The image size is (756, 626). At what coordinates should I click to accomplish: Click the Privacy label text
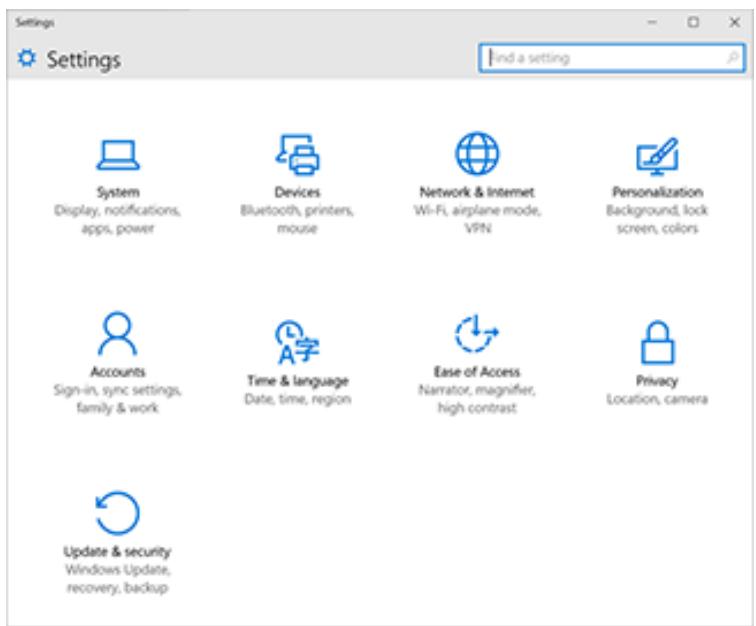click(657, 381)
